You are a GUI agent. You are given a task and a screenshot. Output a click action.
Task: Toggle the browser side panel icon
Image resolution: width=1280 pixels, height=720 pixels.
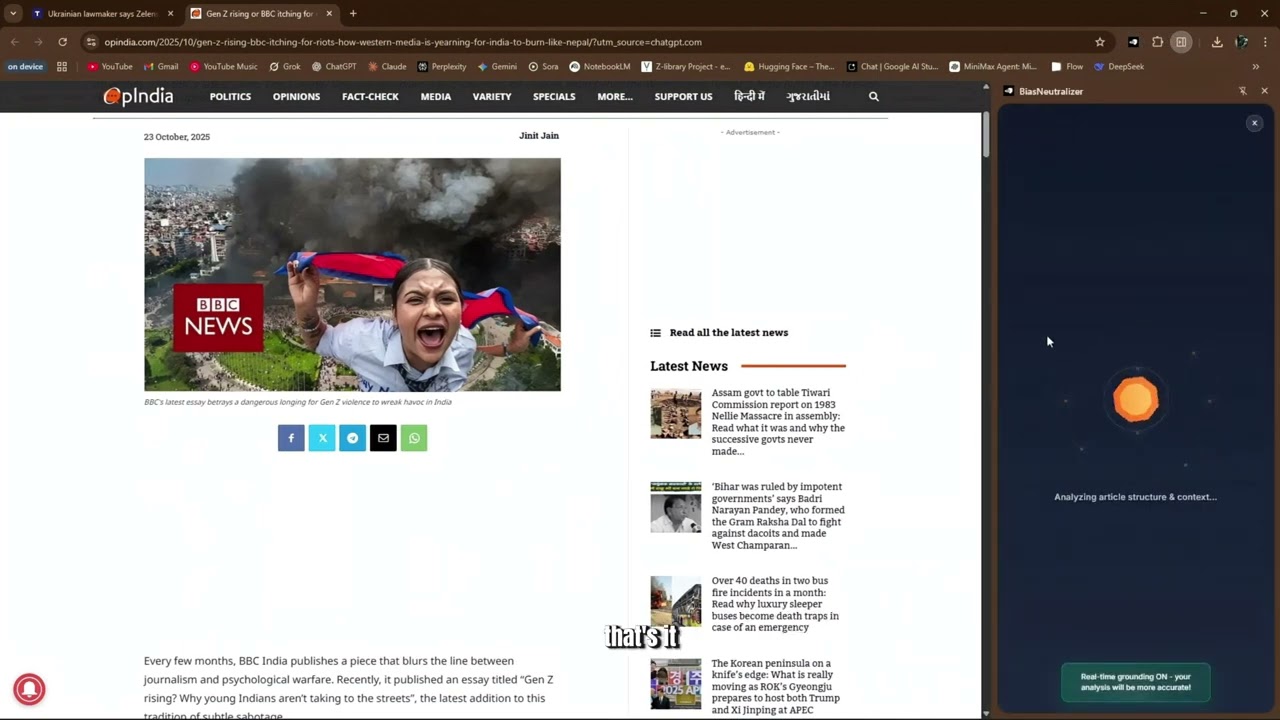coord(1181,42)
